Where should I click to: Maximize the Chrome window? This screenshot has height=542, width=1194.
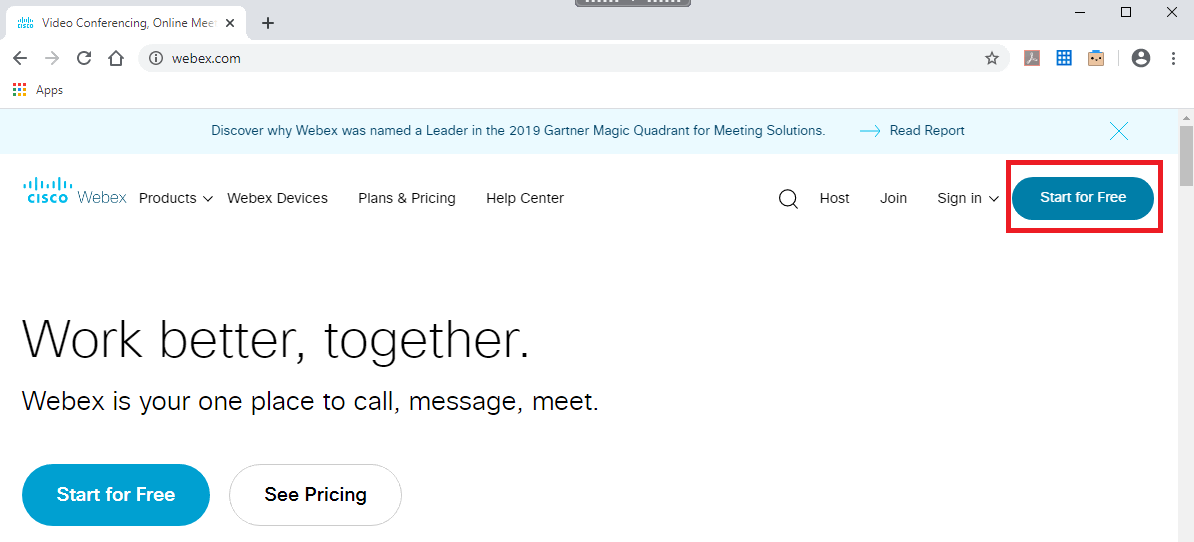click(x=1126, y=12)
